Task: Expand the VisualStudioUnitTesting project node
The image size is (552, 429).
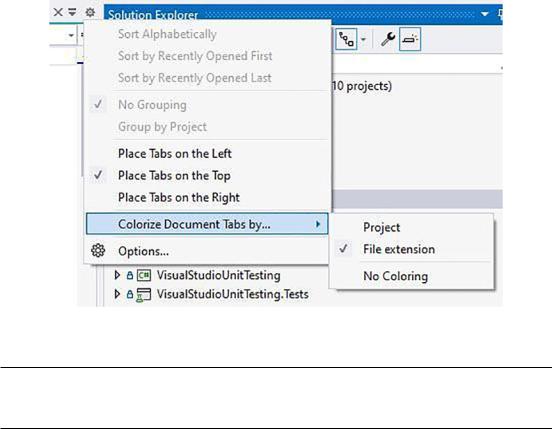Action: point(117,275)
